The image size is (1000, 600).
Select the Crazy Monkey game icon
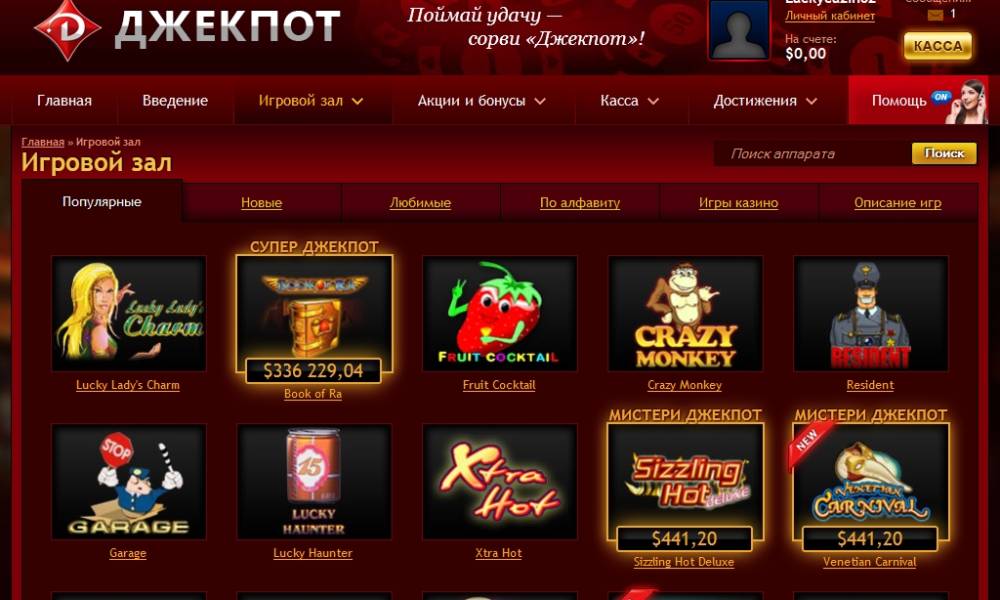(685, 313)
